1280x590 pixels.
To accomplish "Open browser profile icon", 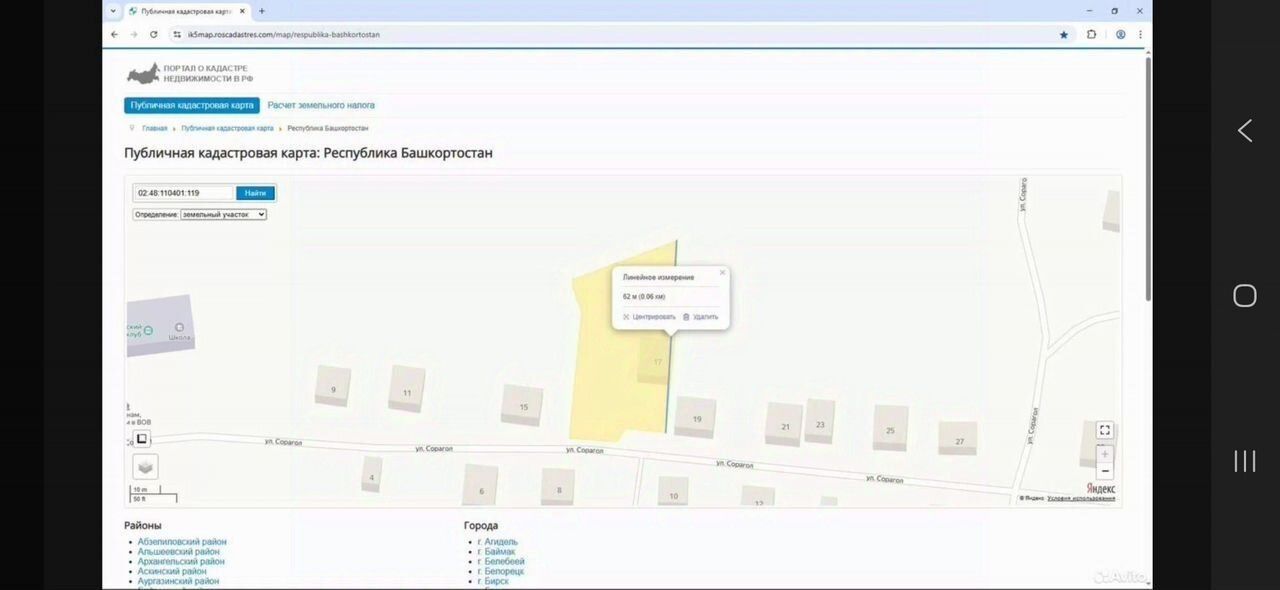I will pyautogui.click(x=1121, y=34).
